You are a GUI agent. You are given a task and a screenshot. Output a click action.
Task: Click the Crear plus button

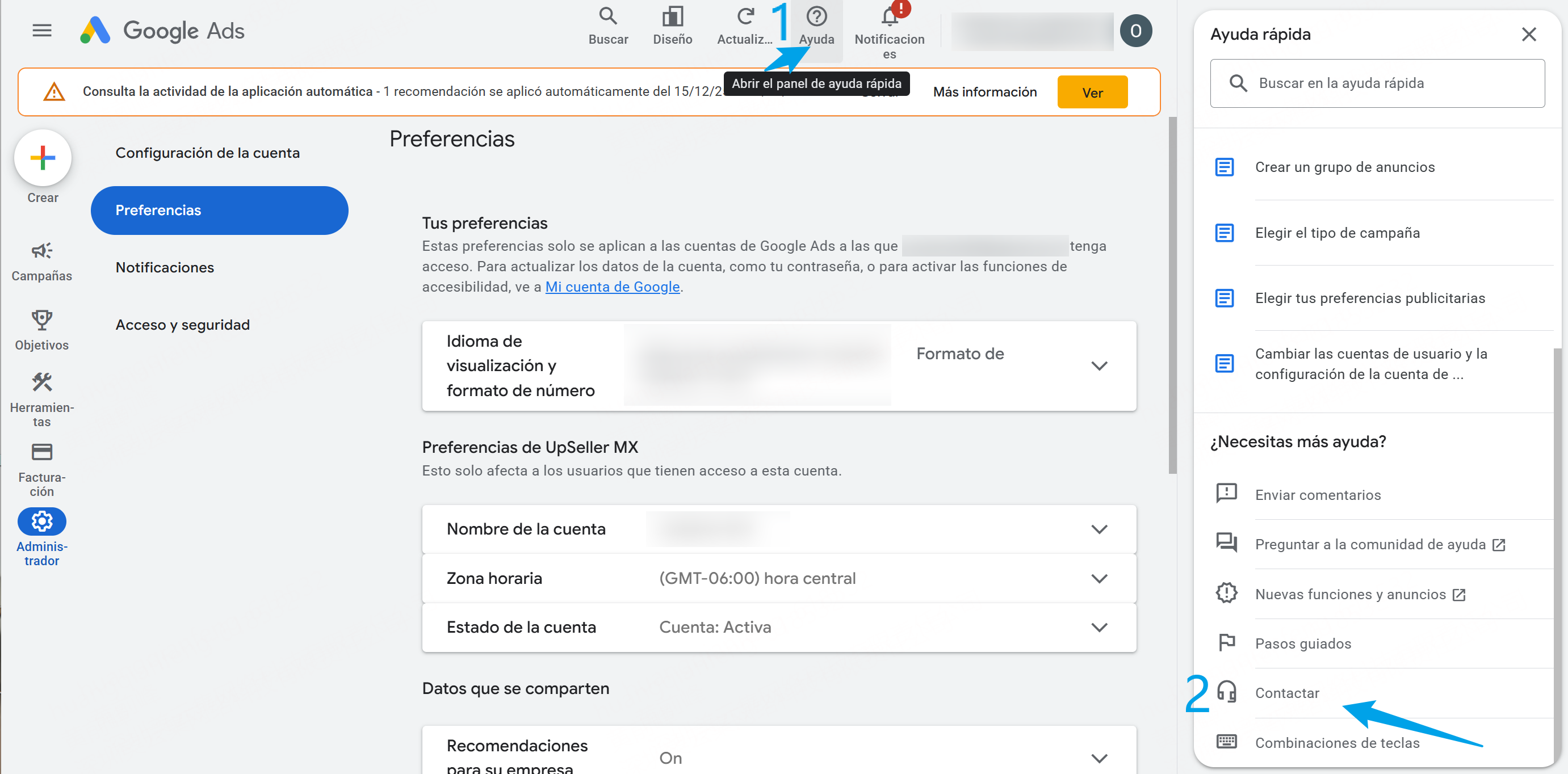point(43,158)
